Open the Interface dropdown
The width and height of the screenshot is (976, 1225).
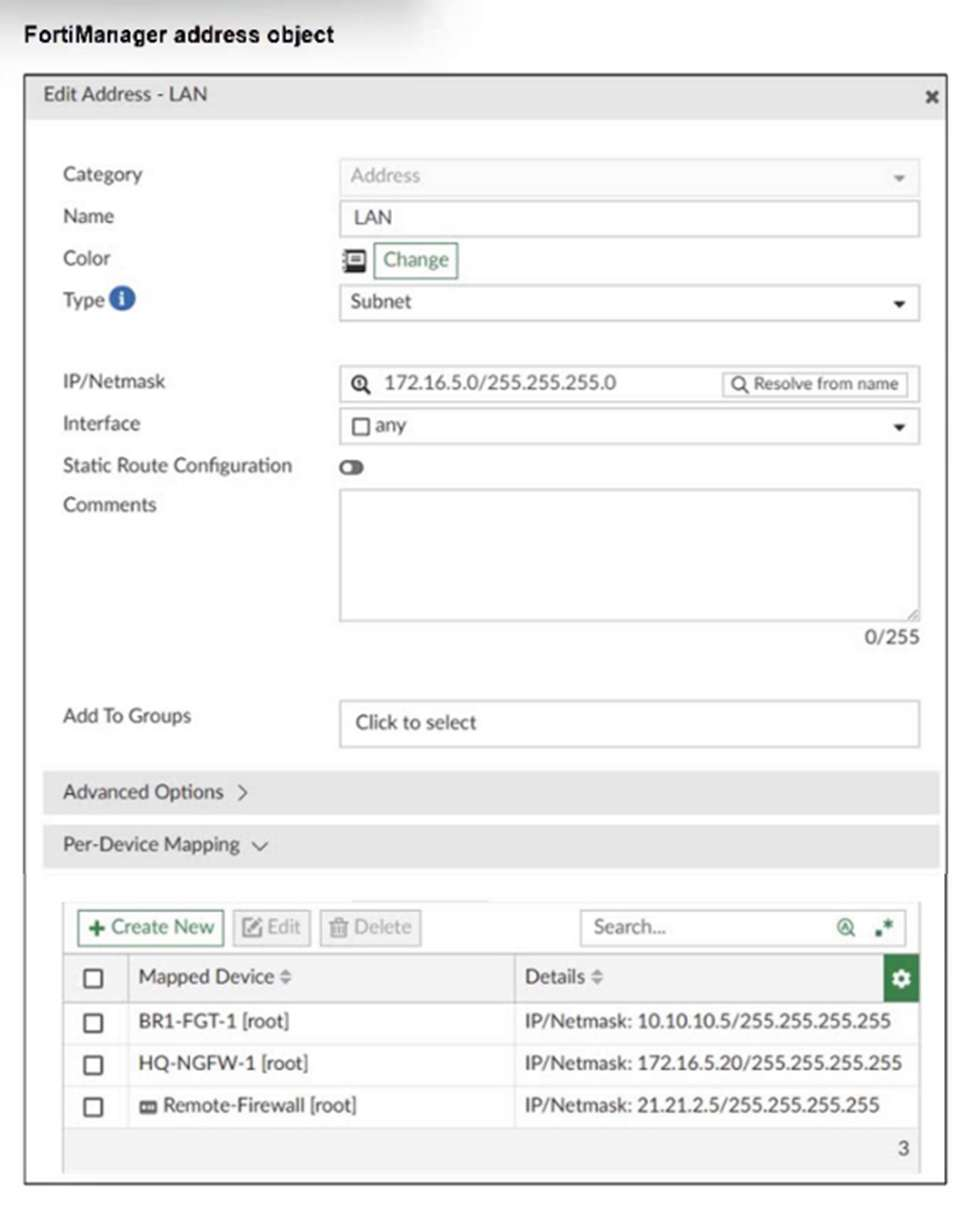coord(628,426)
